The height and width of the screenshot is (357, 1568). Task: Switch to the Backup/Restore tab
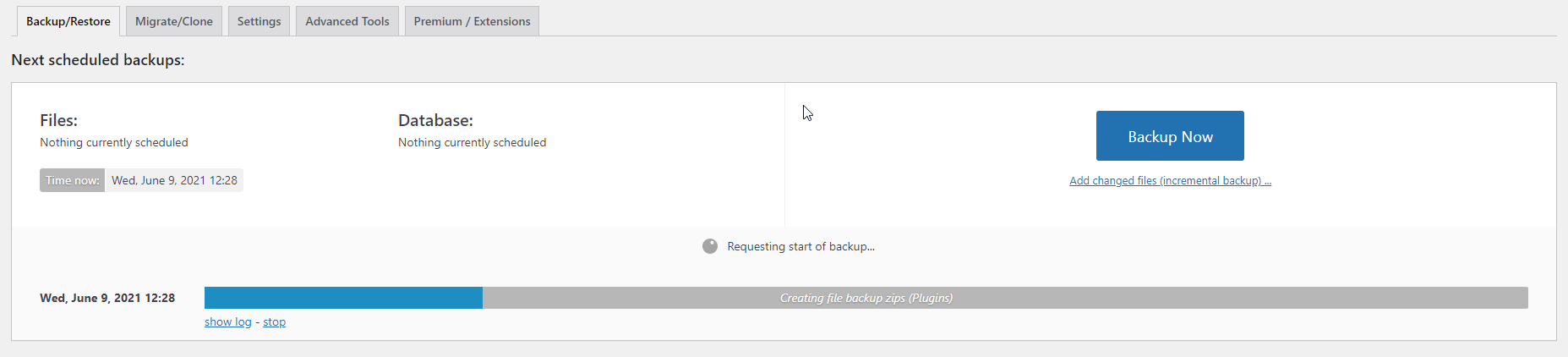pyautogui.click(x=68, y=21)
